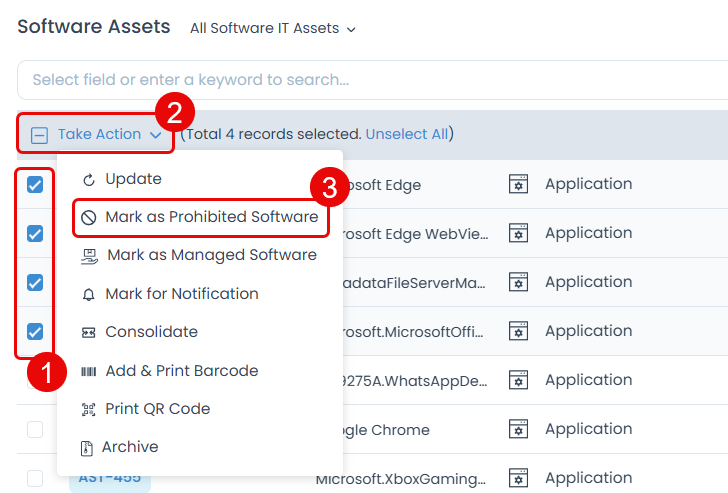This screenshot has height=493, width=728.
Task: Click the Update refresh icon in menu
Action: pos(88,180)
